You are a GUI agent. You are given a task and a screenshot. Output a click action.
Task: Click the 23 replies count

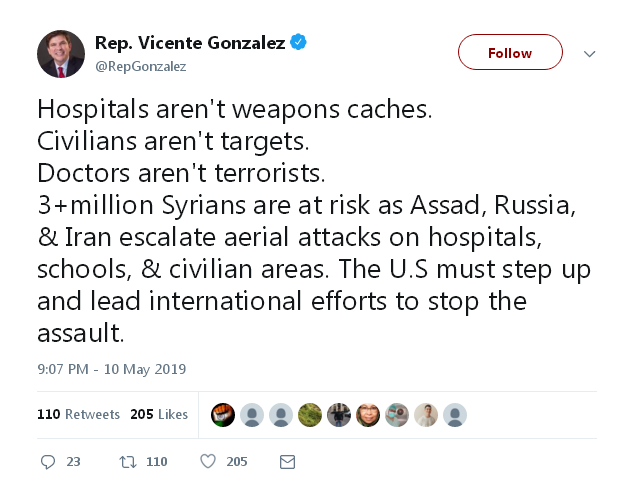coord(73,462)
